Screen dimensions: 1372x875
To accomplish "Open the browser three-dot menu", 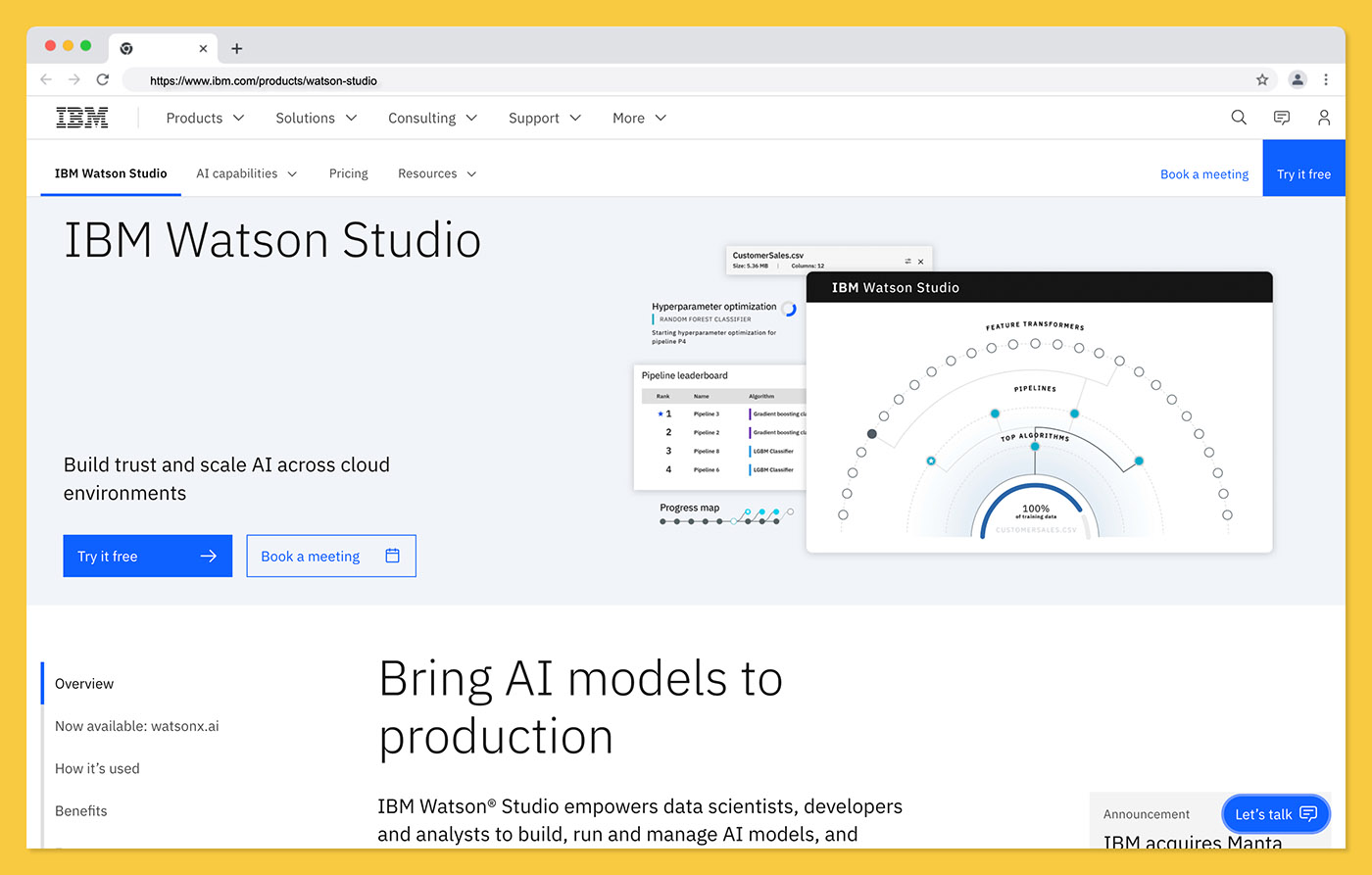I will [1326, 79].
